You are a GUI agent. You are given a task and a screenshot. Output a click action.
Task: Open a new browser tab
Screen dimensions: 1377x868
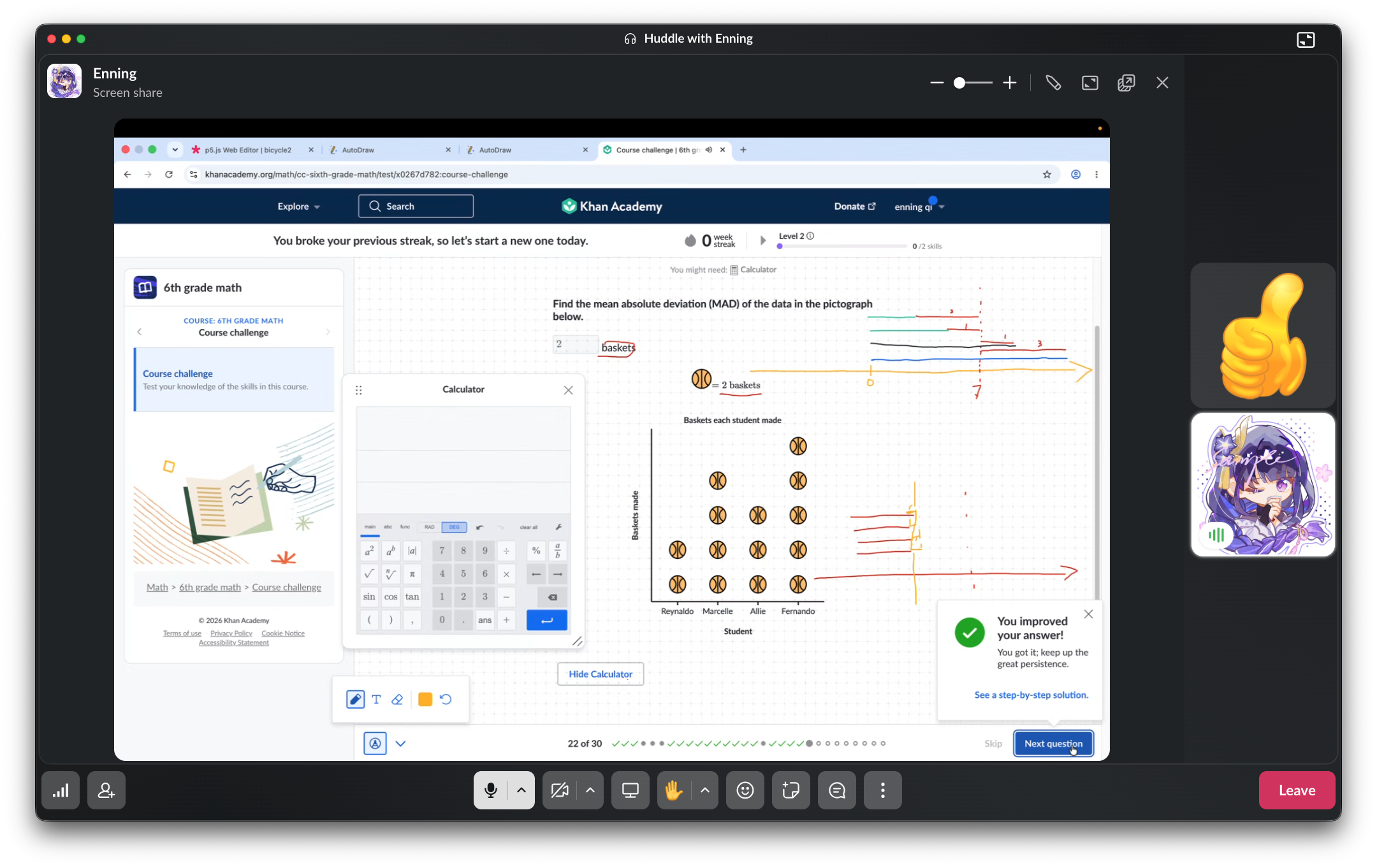743,150
